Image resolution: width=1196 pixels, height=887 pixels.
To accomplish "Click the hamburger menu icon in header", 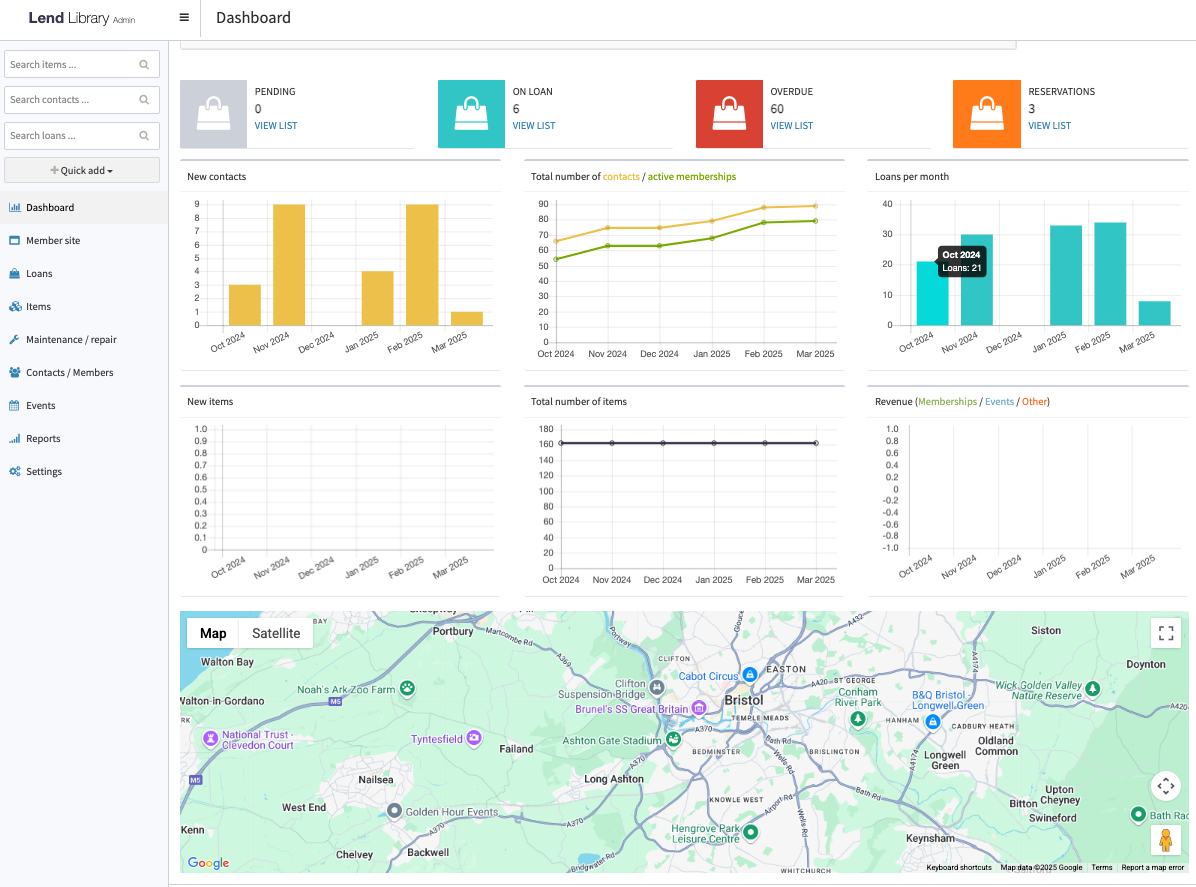I will click(184, 18).
